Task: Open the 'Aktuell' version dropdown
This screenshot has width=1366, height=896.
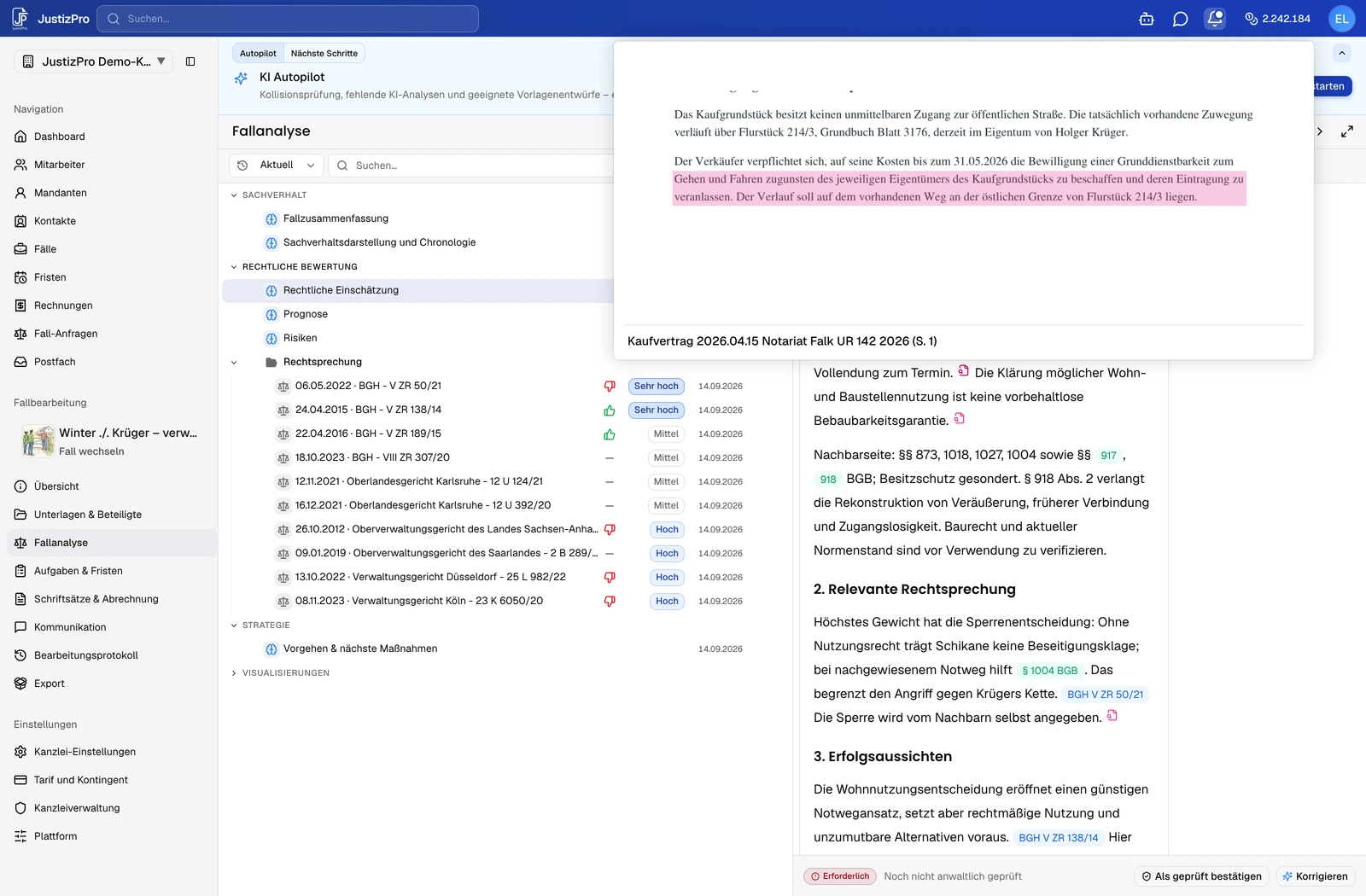Action: point(276,166)
